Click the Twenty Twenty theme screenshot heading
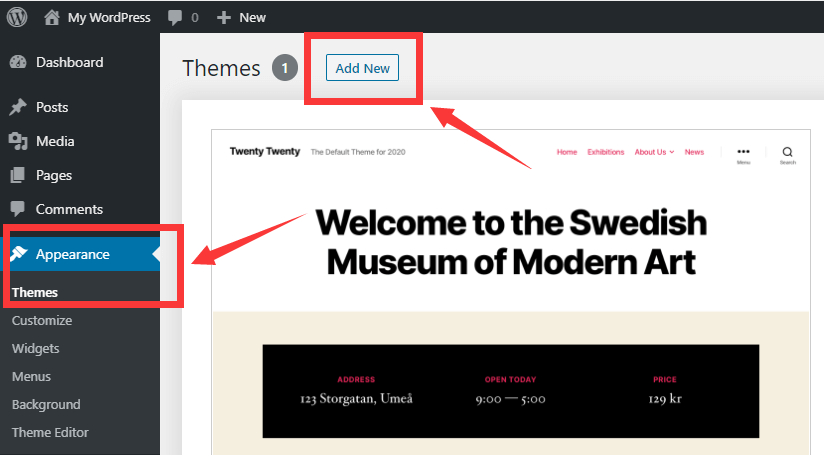The image size is (824, 455). 265,152
